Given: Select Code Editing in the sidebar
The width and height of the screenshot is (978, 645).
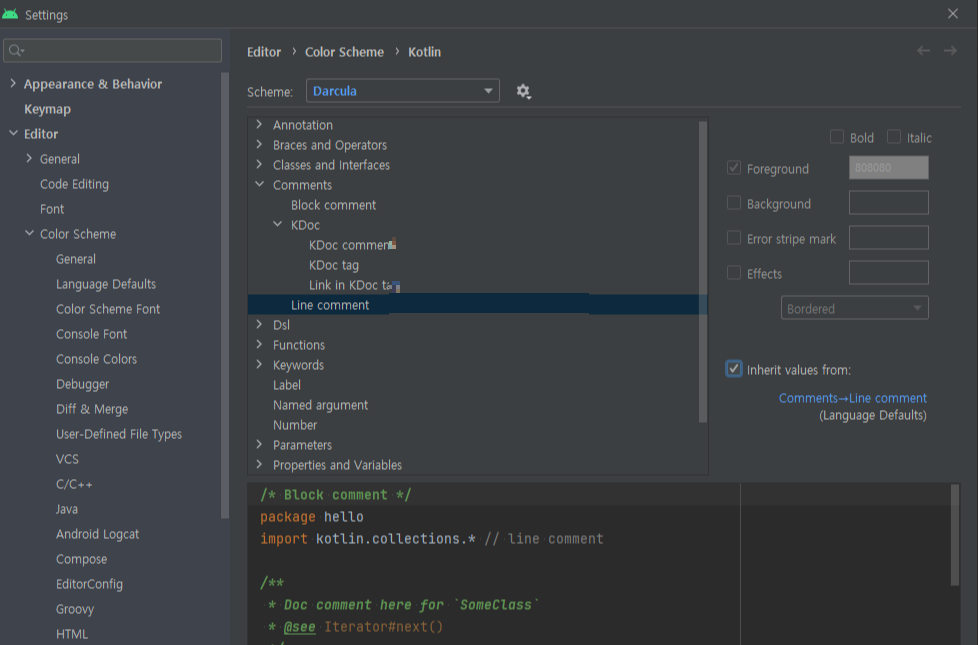Looking at the screenshot, I should [74, 184].
